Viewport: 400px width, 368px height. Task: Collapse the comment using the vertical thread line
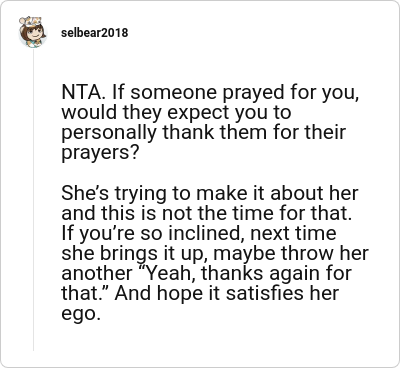click(x=33, y=200)
